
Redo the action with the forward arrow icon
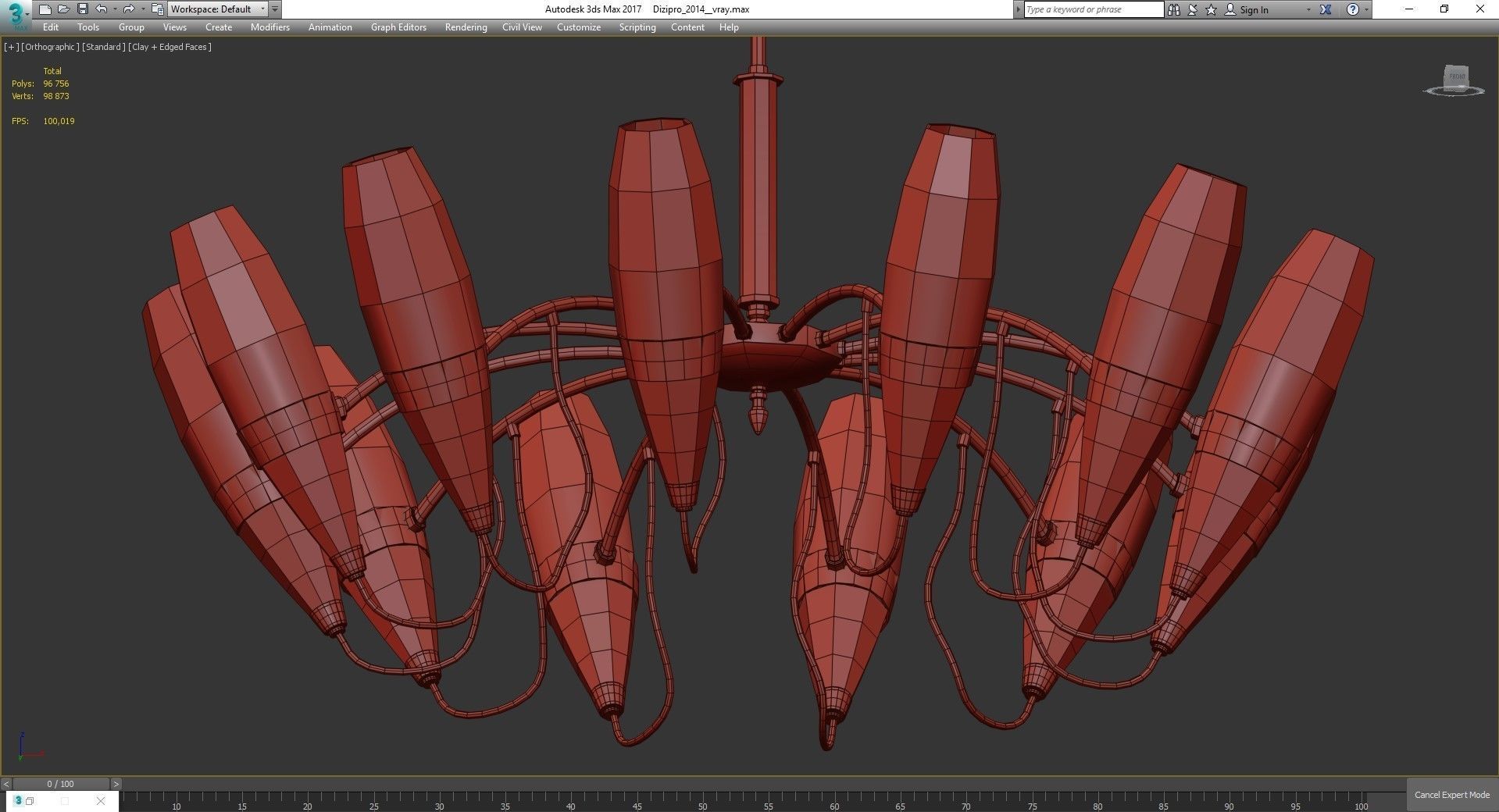coord(129,9)
